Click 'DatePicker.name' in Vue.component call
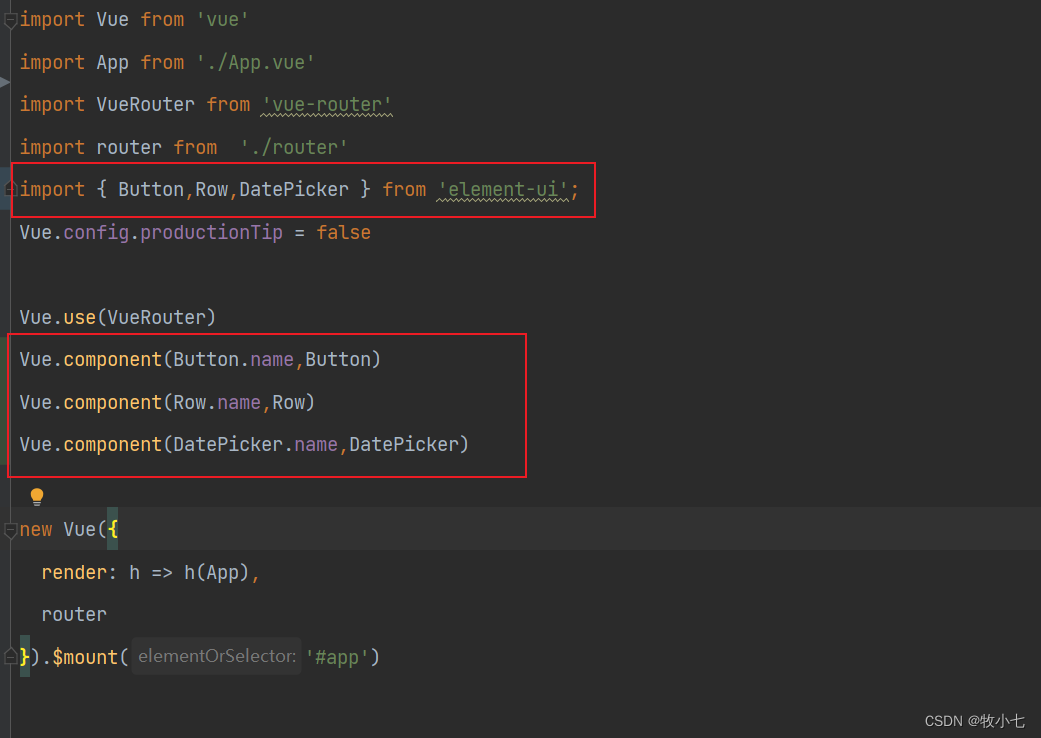Viewport: 1041px width, 738px height. (x=255, y=445)
